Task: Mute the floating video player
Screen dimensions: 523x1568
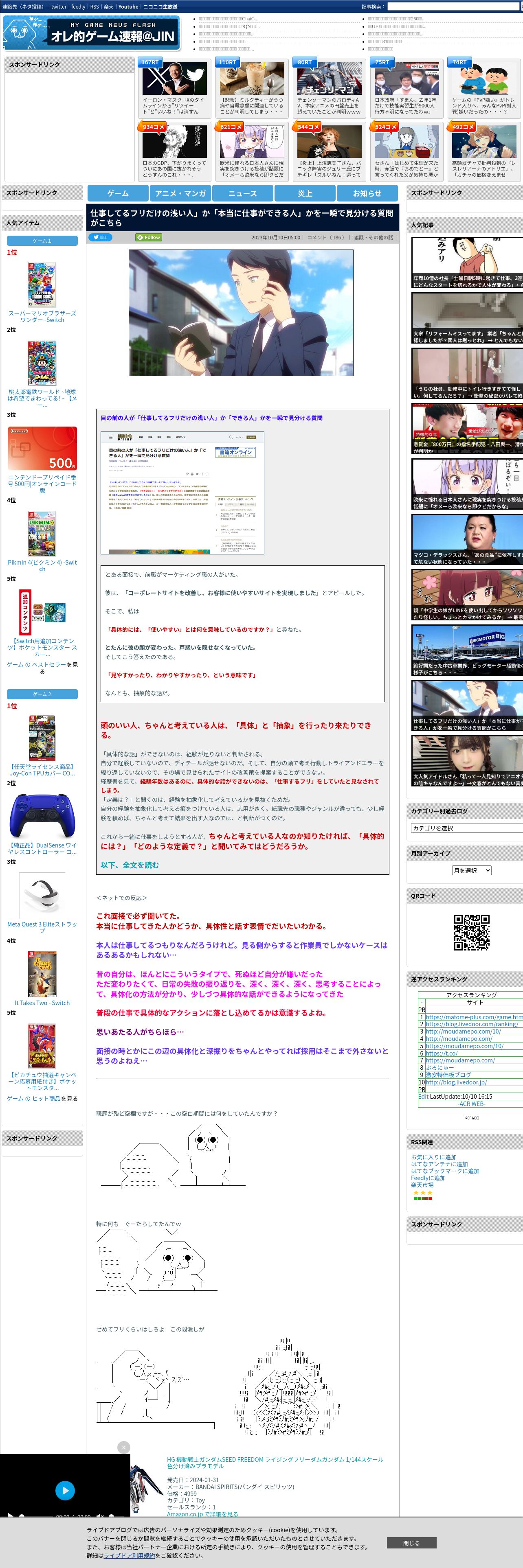Action: [x=100, y=1515]
